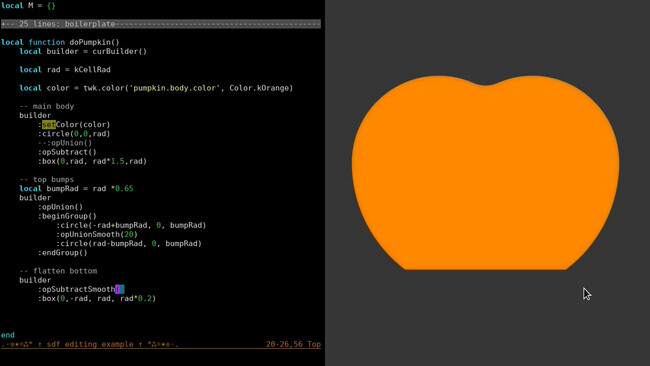Viewport: 650px width, 366px height.
Task: Select the commented-out opUnion line
Action: click(65, 143)
